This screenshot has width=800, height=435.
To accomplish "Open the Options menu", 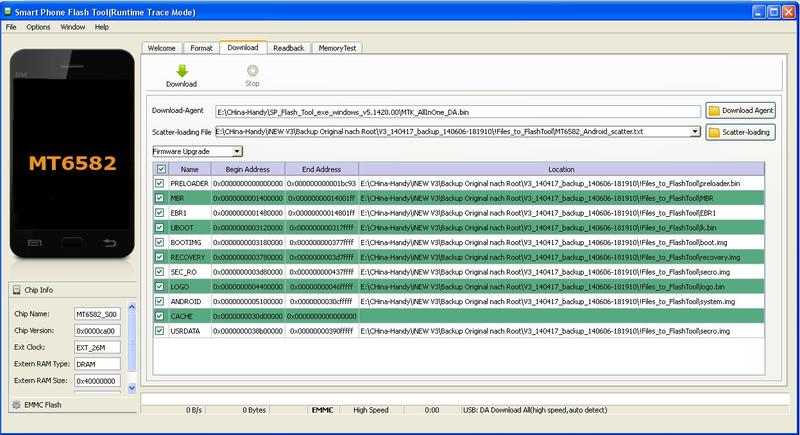I will [38, 26].
